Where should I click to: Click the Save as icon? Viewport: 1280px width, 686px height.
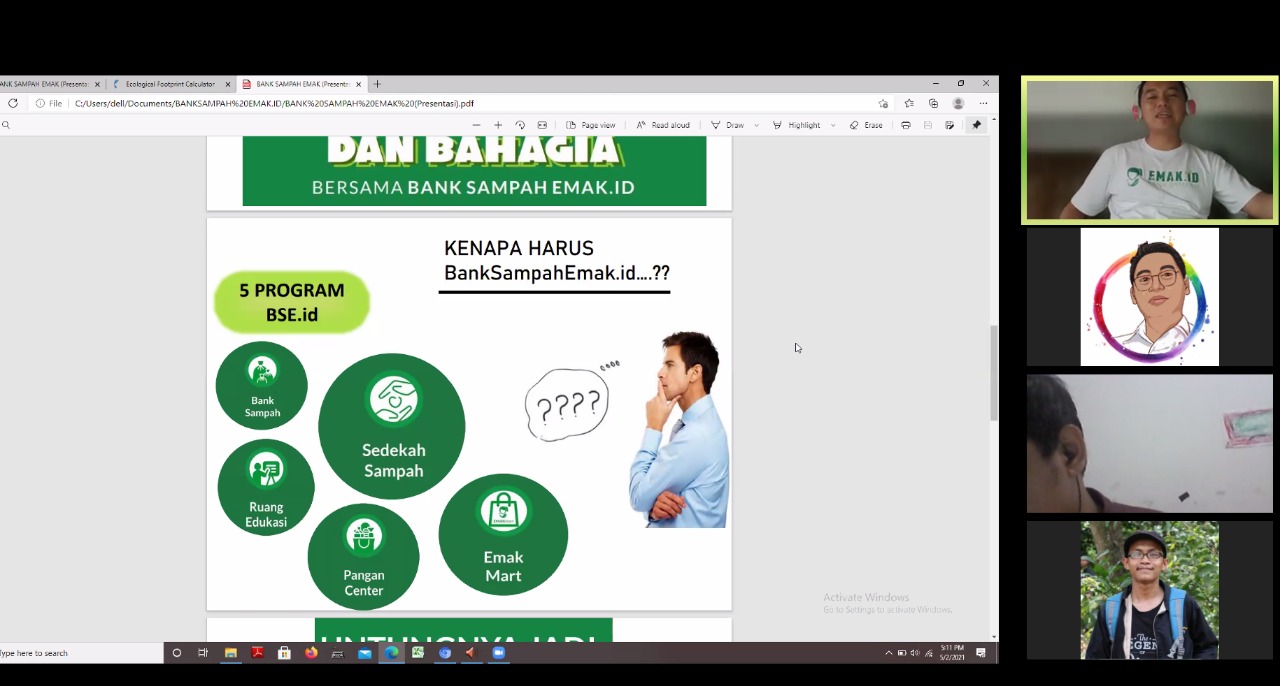point(950,125)
